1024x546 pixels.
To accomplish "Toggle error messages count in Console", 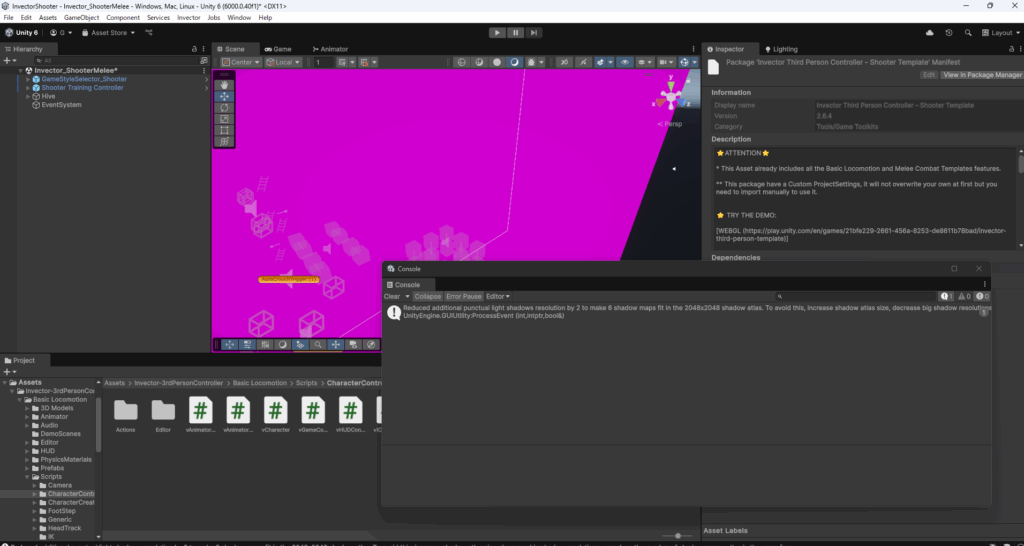I will pyautogui.click(x=982, y=297).
